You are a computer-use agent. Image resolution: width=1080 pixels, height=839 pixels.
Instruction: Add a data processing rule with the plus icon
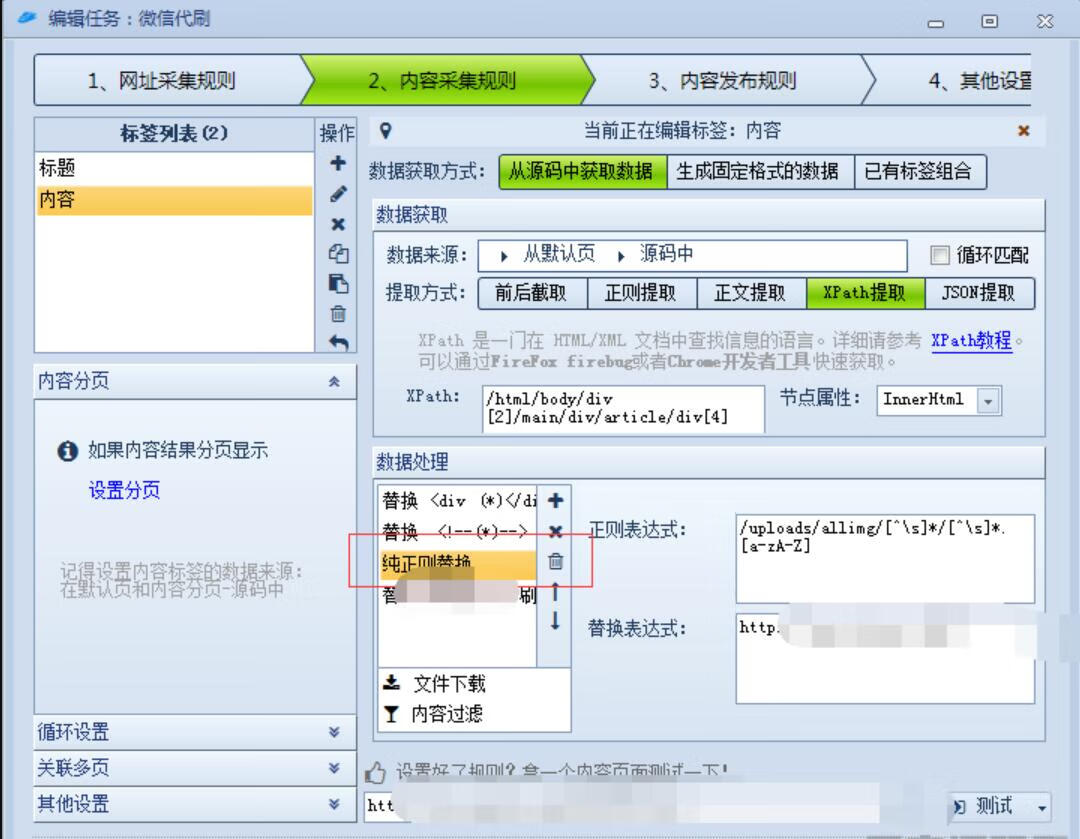[555, 501]
